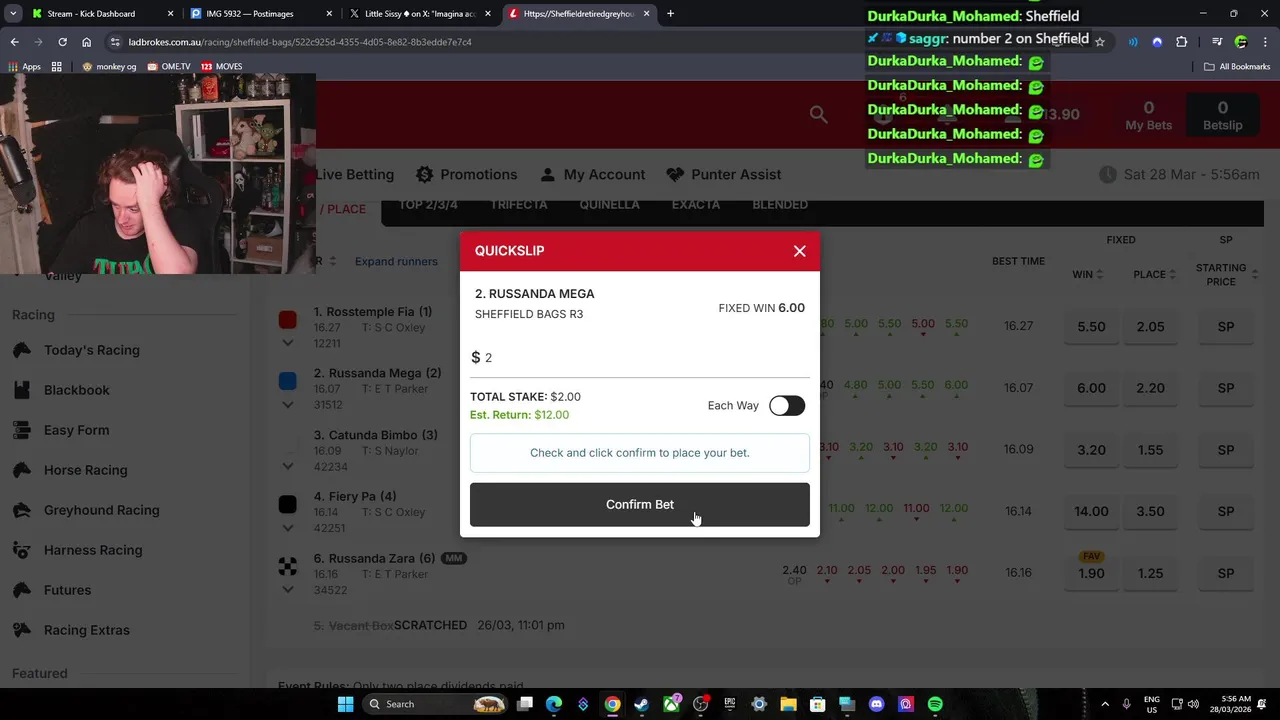The image size is (1280, 720).
Task: Click the red rug for Rosstemple Fia
Action: (x=288, y=320)
